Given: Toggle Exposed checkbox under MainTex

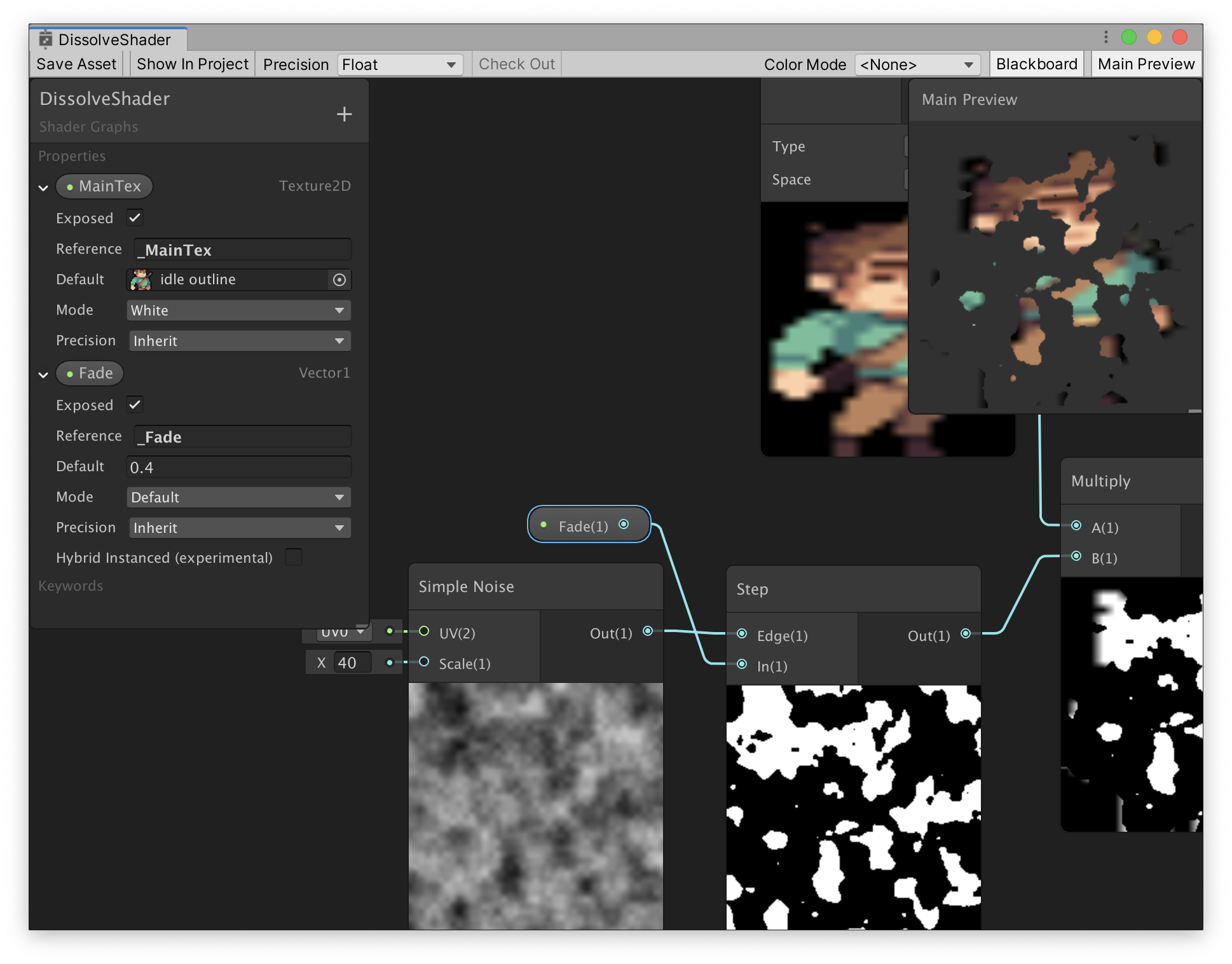Looking at the screenshot, I should pyautogui.click(x=135, y=217).
